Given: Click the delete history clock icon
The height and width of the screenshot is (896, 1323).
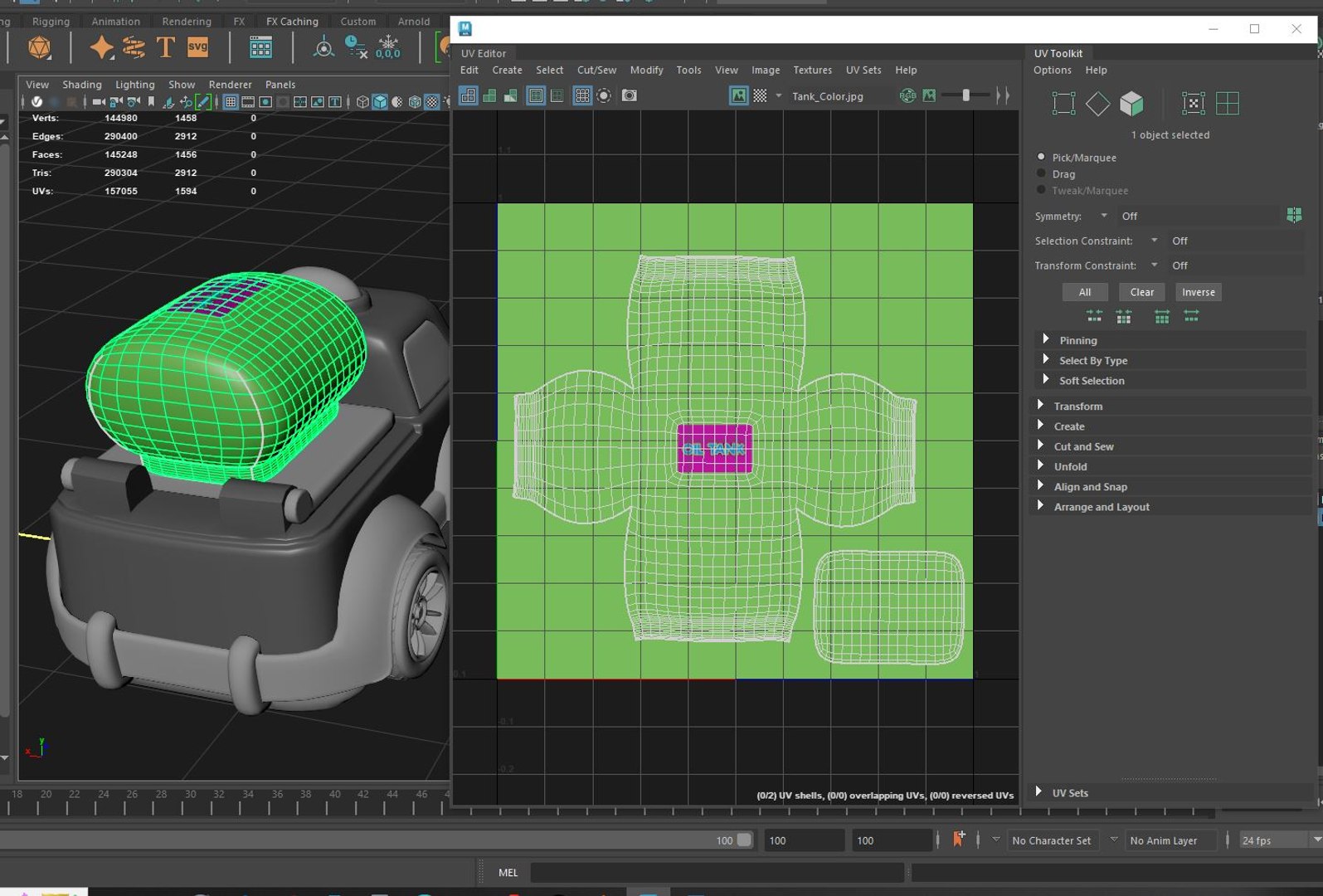Looking at the screenshot, I should (356, 47).
